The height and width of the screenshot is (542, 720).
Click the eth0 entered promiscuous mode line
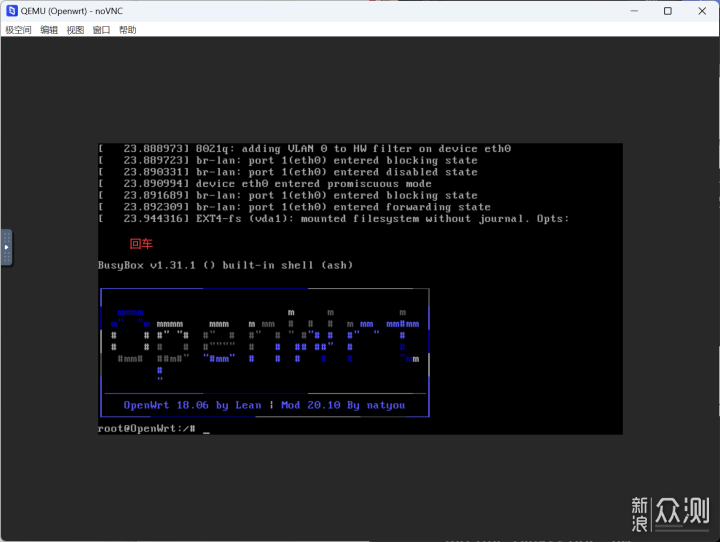point(265,183)
